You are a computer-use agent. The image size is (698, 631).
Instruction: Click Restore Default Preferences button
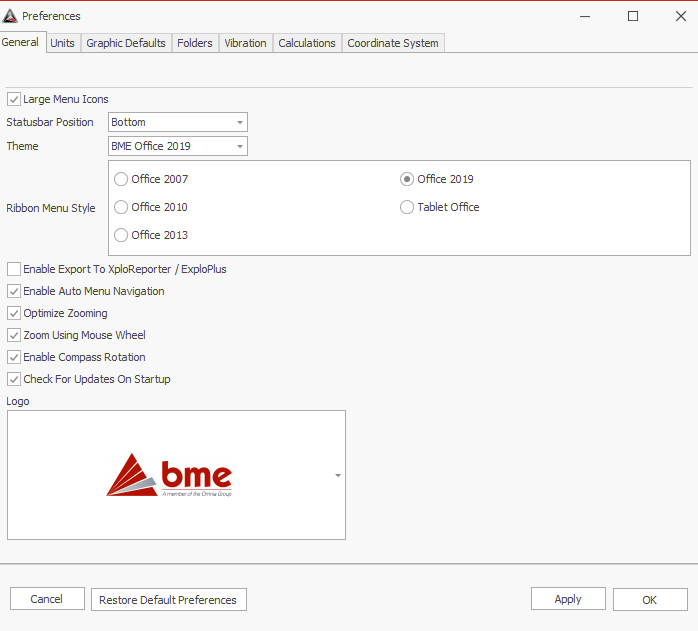tap(168, 600)
